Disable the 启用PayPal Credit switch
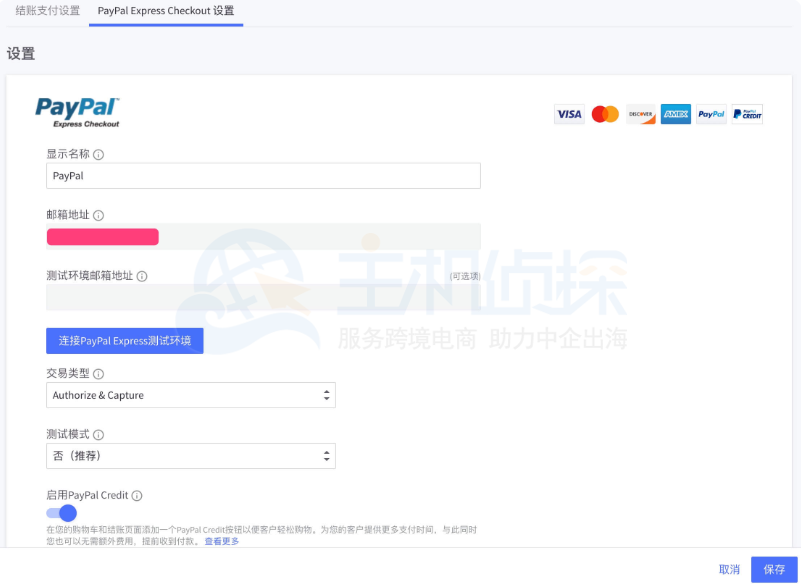The height and width of the screenshot is (588, 801). [60, 512]
